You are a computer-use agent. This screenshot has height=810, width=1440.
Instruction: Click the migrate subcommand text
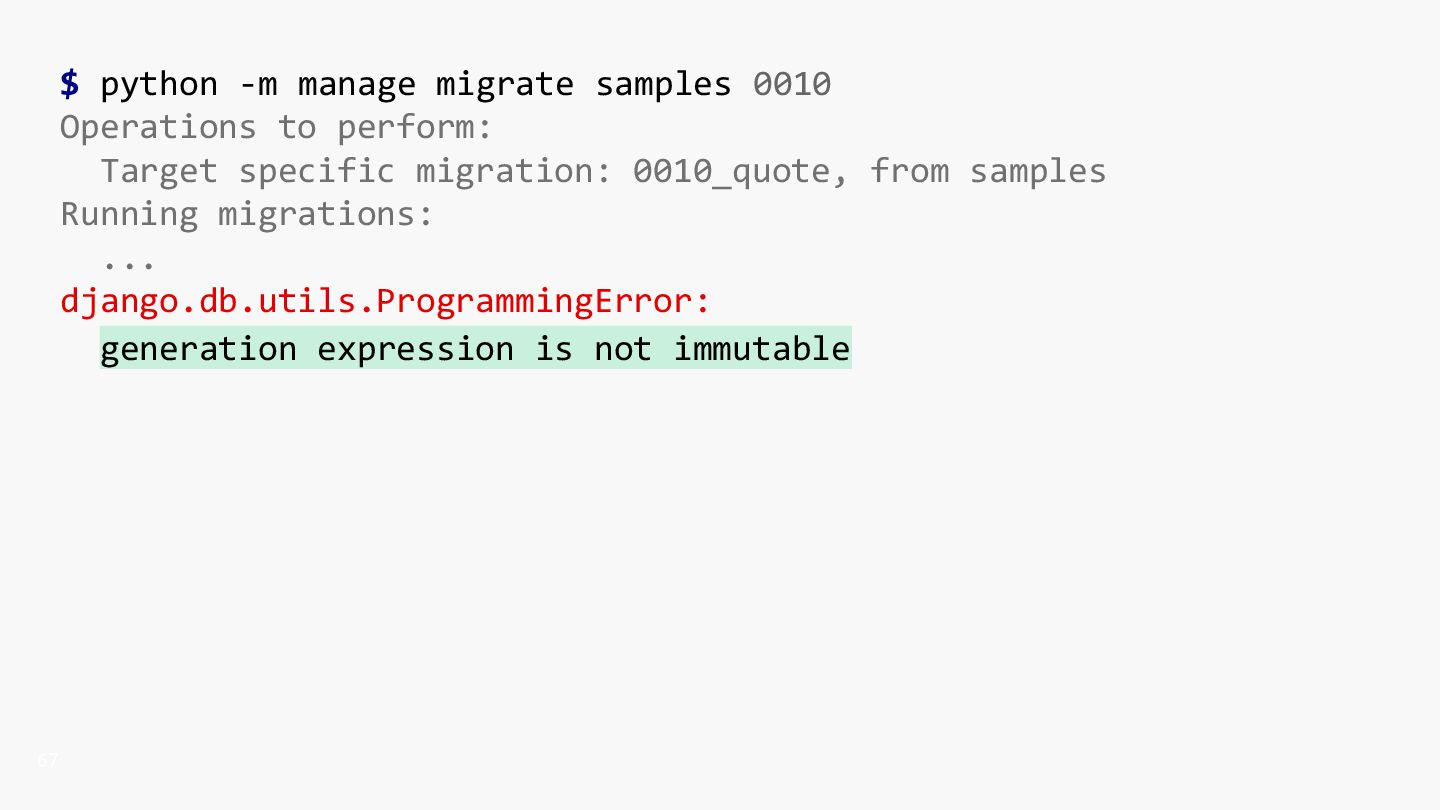(505, 86)
